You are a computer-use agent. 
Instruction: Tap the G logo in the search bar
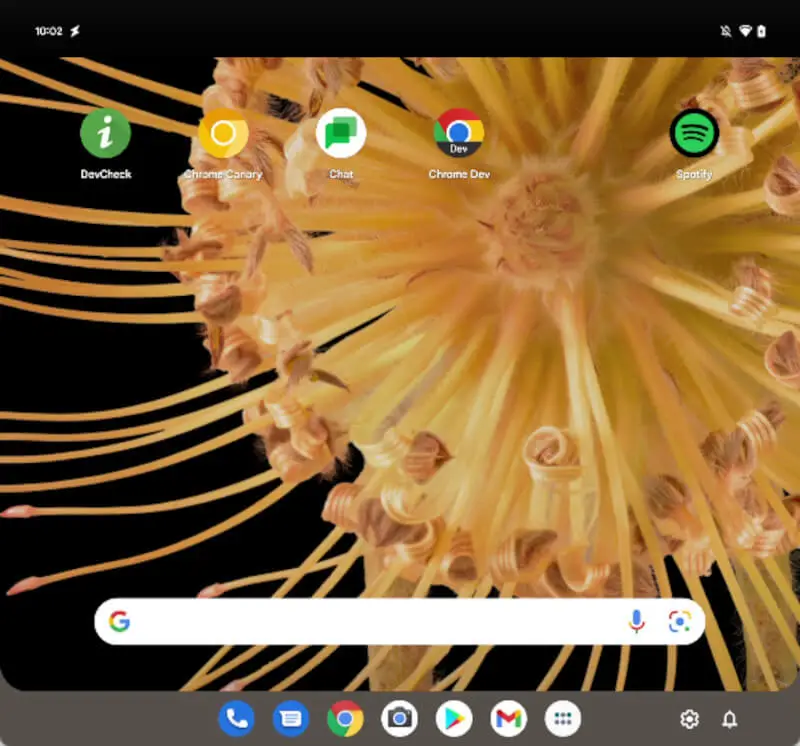click(x=121, y=621)
